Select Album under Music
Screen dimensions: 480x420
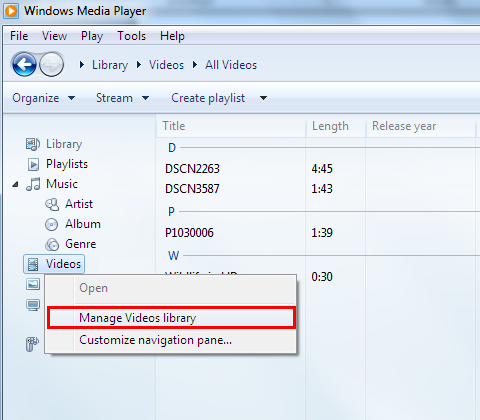coord(83,224)
